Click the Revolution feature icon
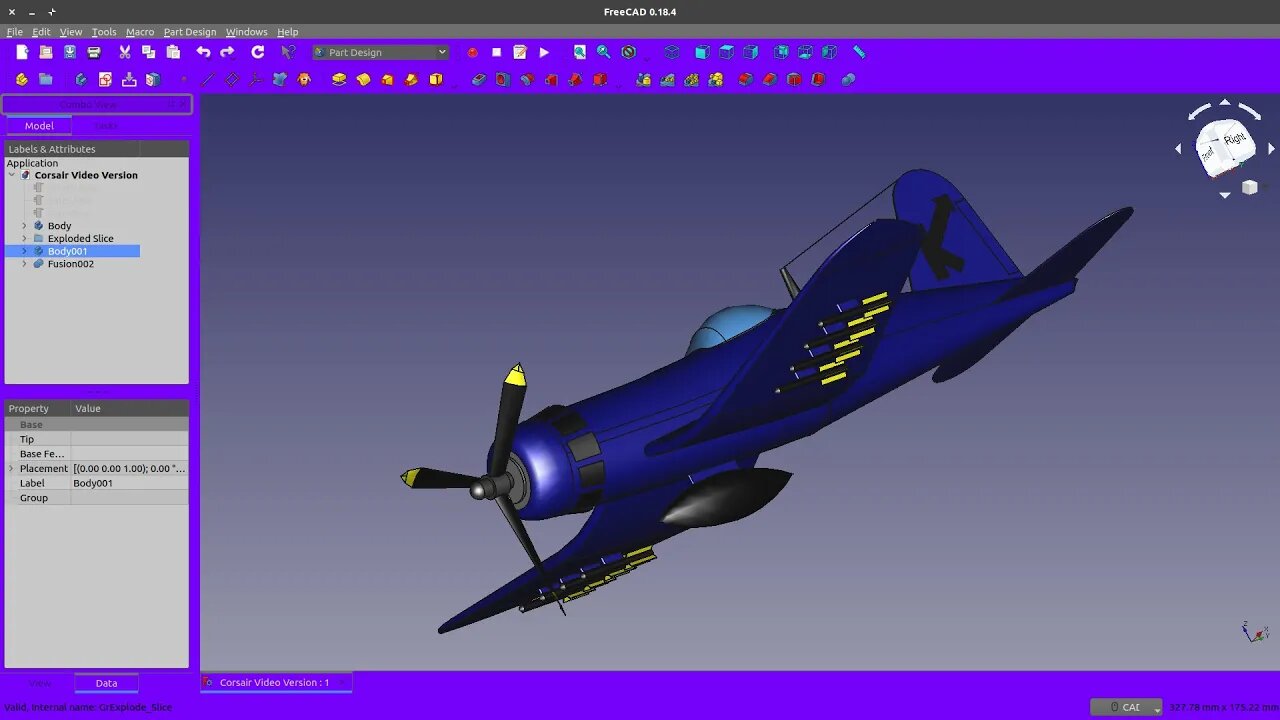The height and width of the screenshot is (720, 1280). [363, 79]
